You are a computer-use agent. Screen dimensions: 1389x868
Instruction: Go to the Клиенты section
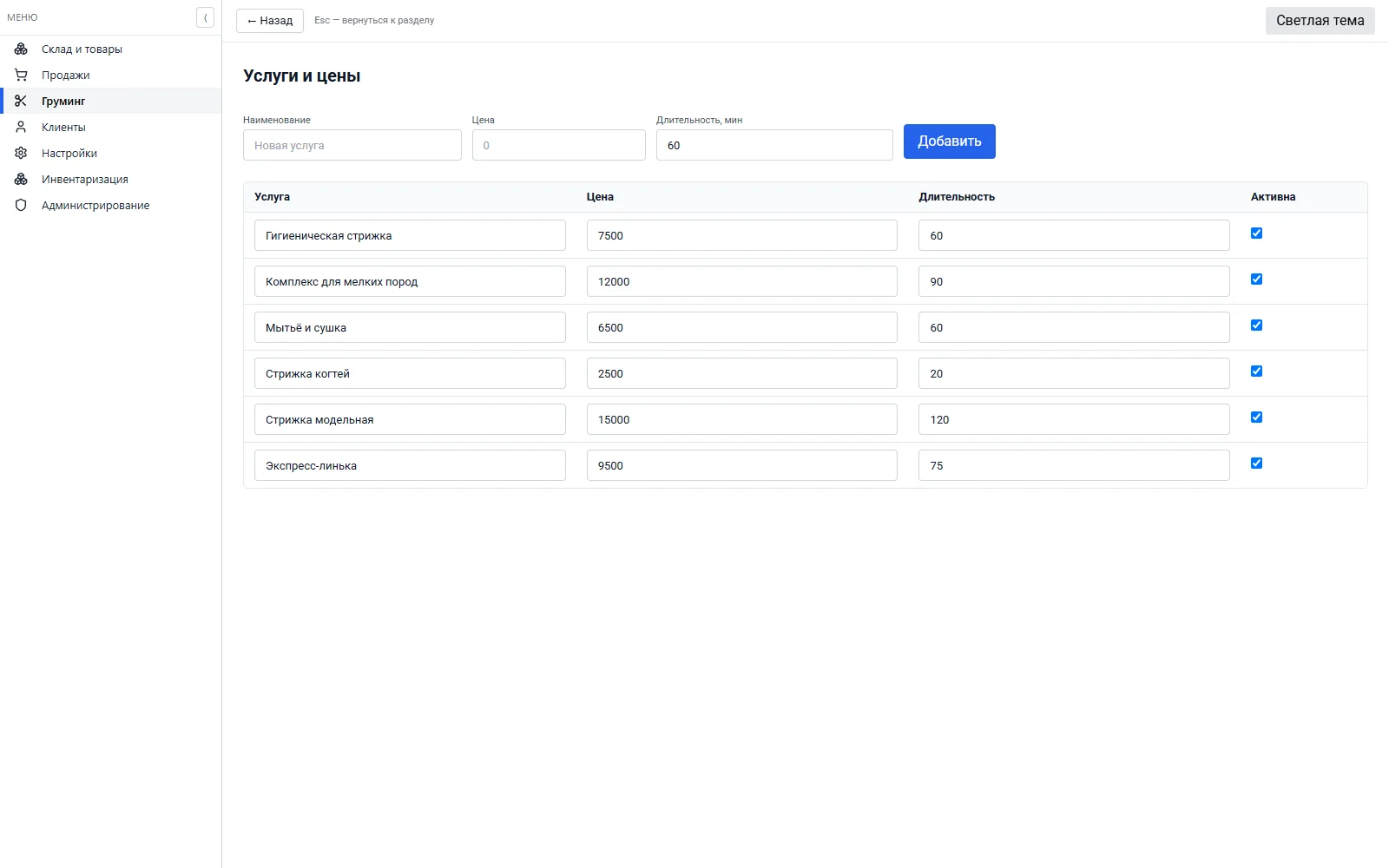tap(111, 127)
